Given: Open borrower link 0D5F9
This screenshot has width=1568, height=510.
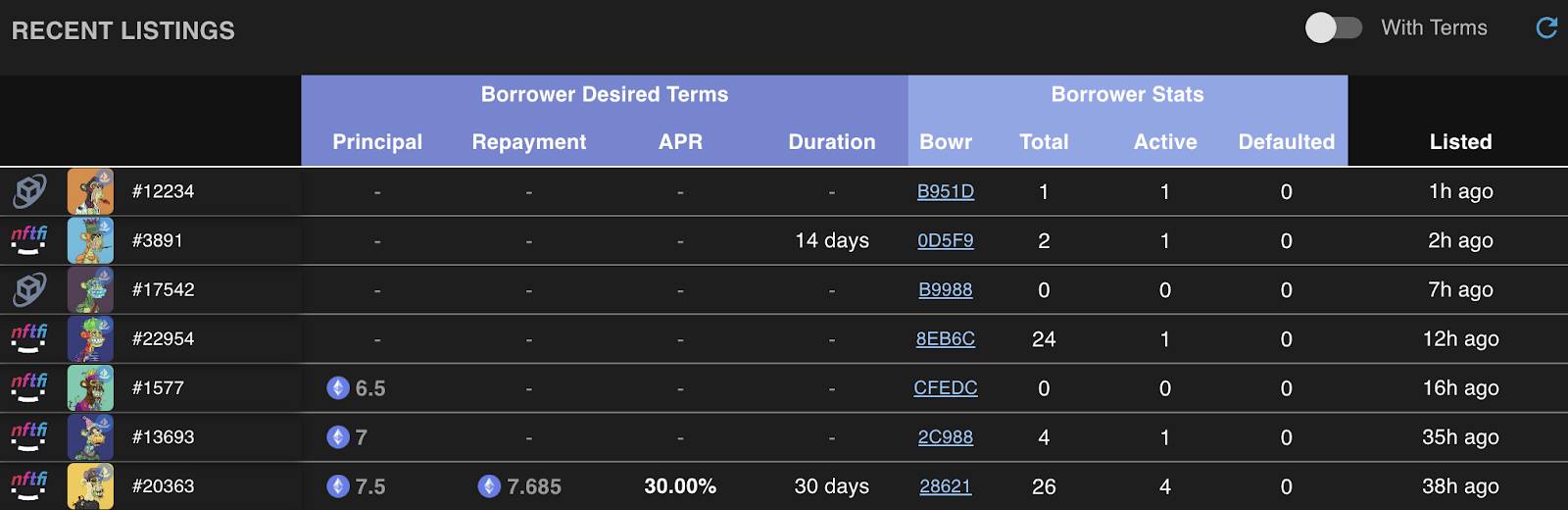Looking at the screenshot, I should tap(946, 240).
